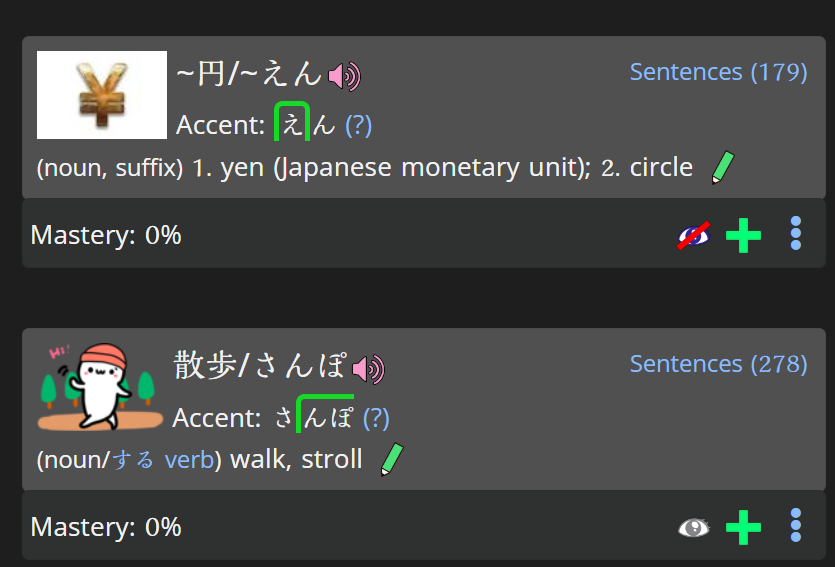Select the 散歩/さんぽ word title

[x=260, y=366]
